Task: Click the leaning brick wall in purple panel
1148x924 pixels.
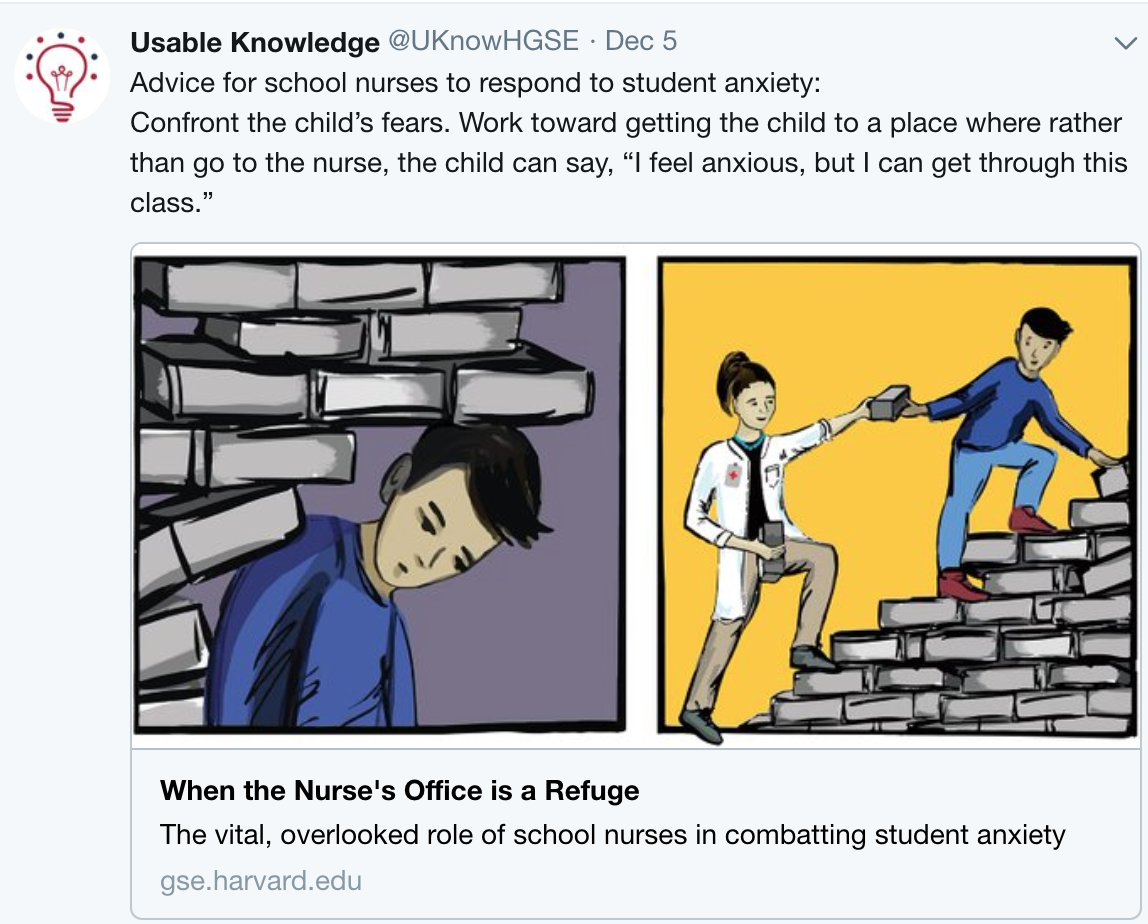Action: click(250, 400)
